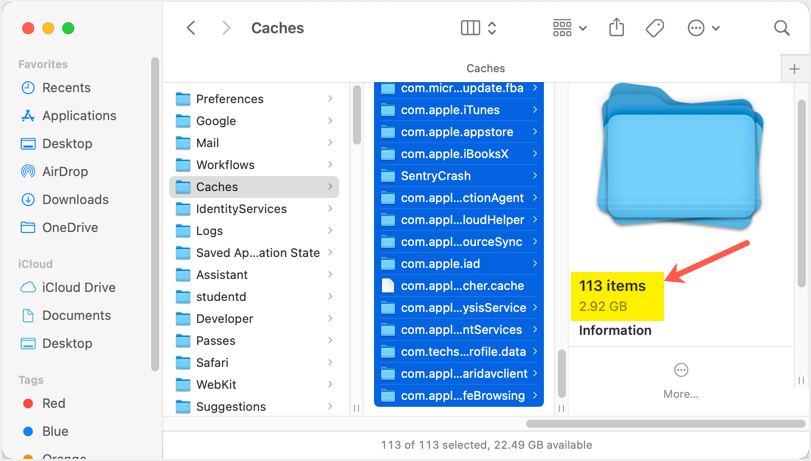Viewport: 811px width, 461px height.
Task: Click the Share toolbar icon
Action: (x=616, y=28)
